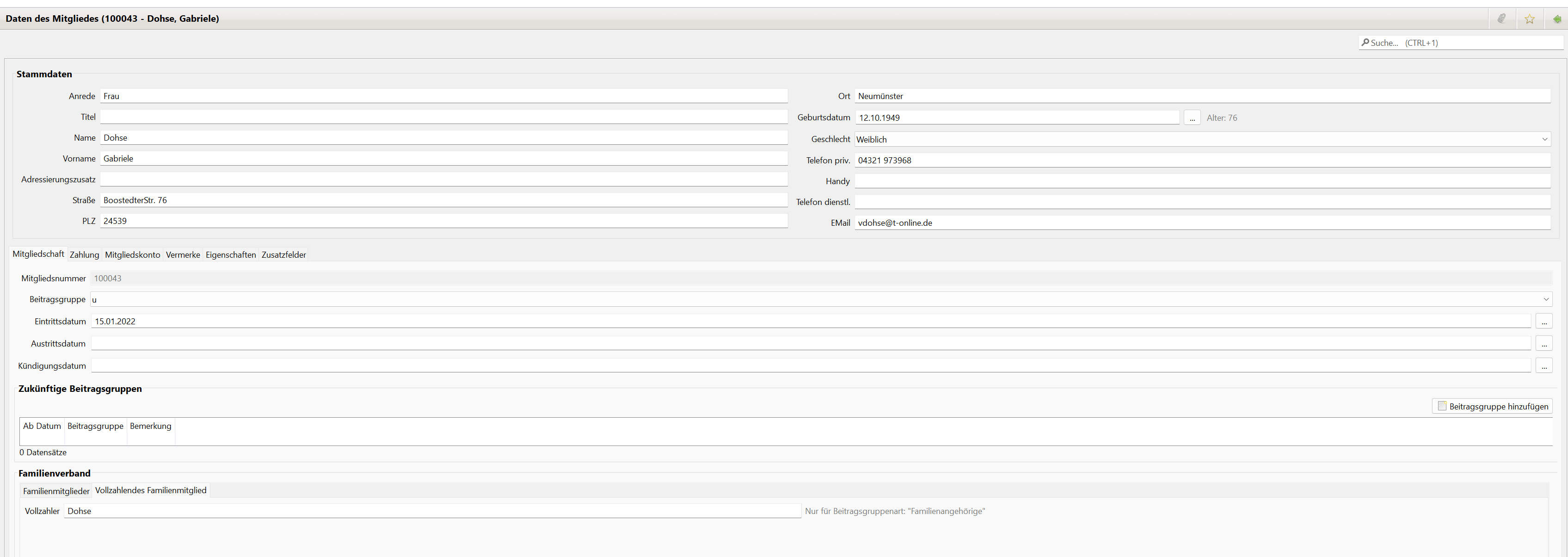Sort by Ab Datum column header
Image resolution: width=1568 pixels, height=557 pixels.
click(x=42, y=426)
